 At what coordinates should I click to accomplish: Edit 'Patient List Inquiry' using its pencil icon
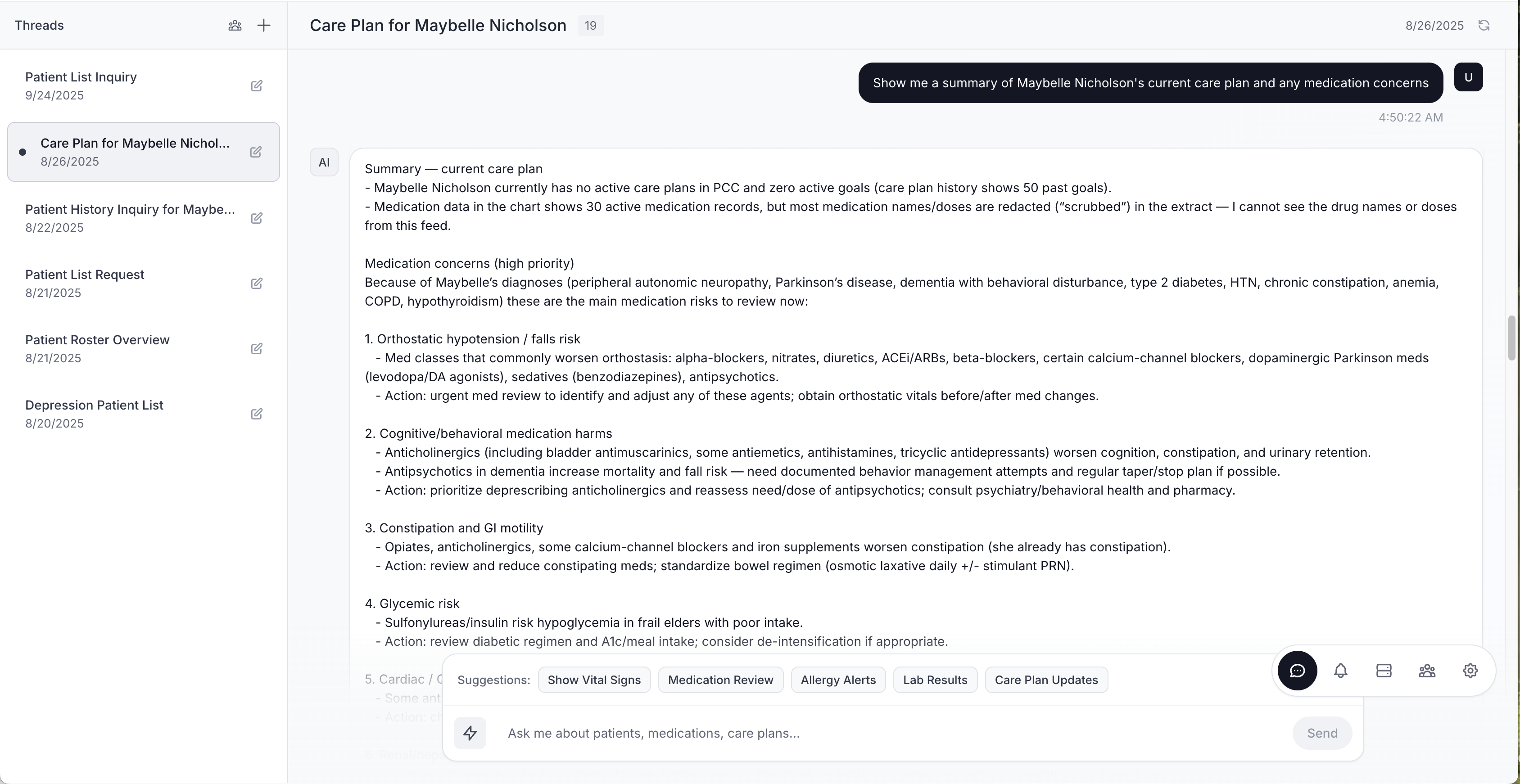pos(257,86)
